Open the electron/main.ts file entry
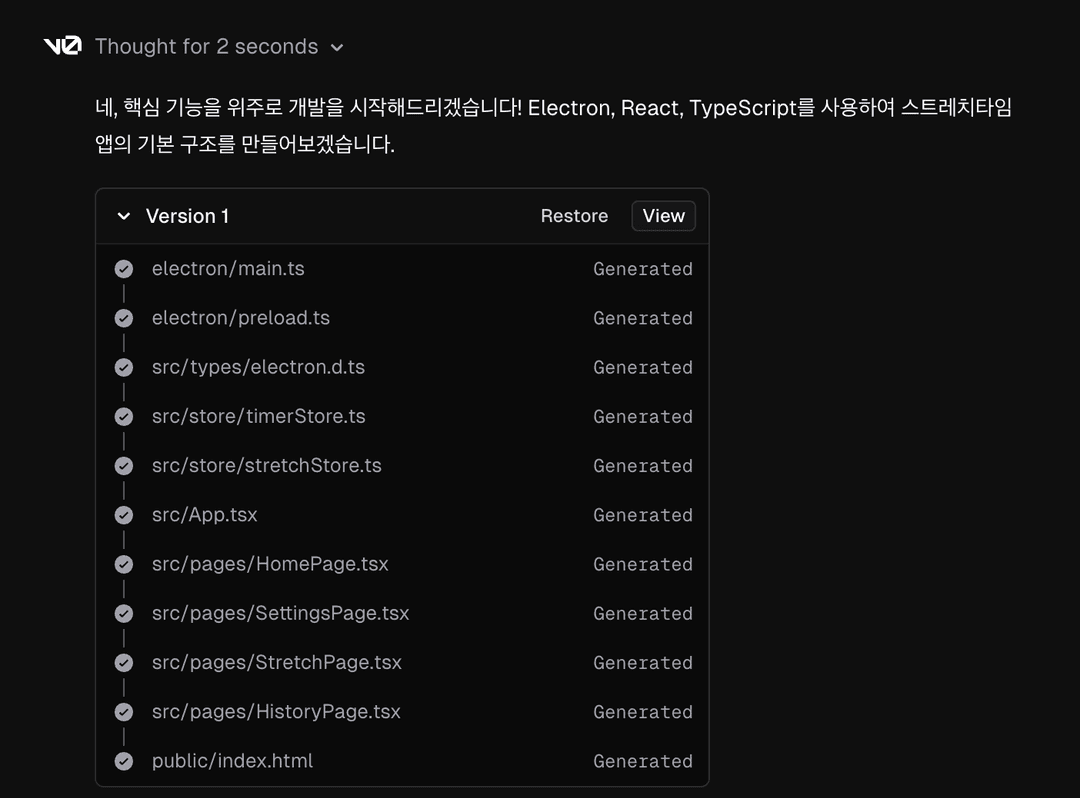The height and width of the screenshot is (798, 1080). point(228,269)
